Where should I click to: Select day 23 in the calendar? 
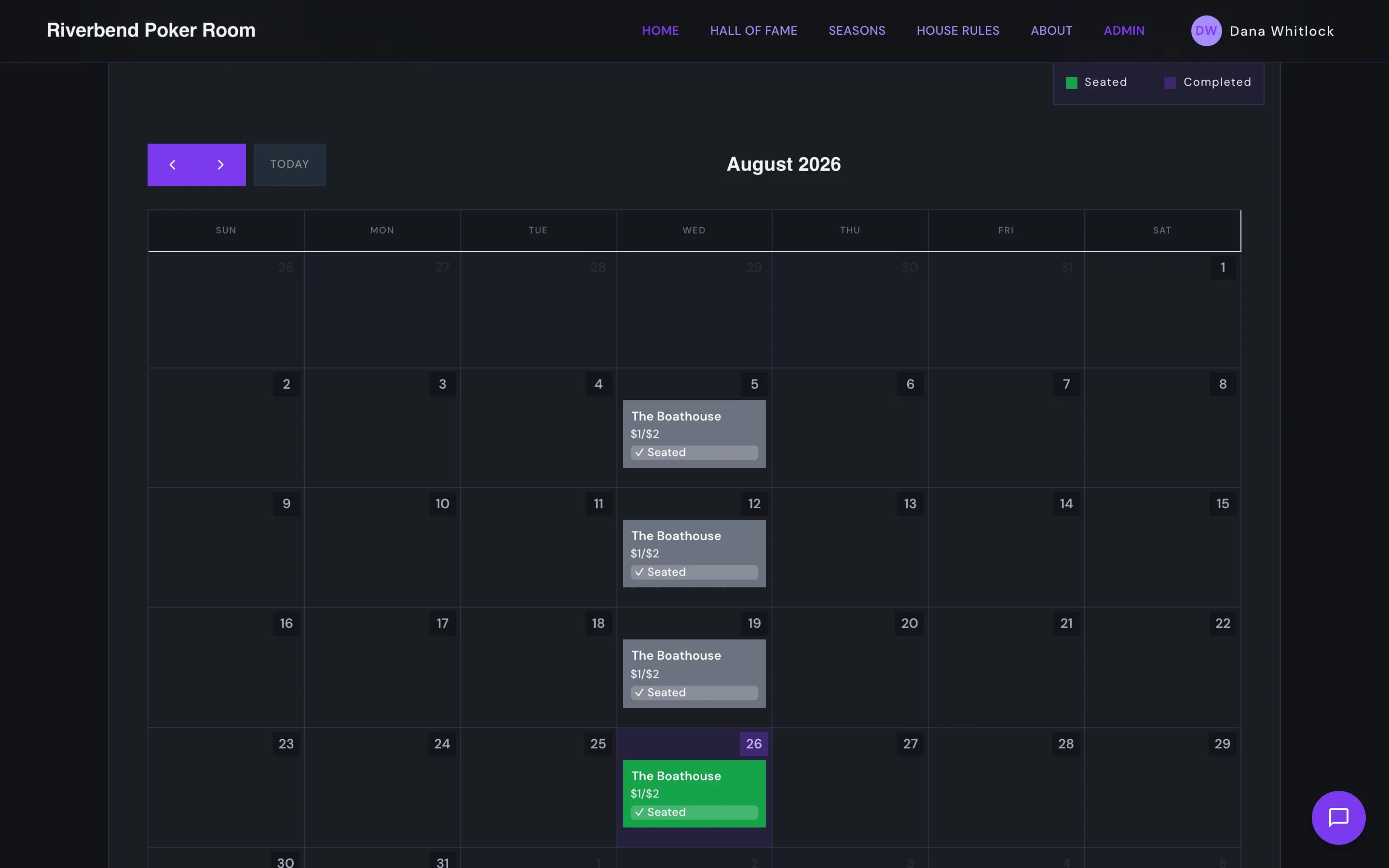pyautogui.click(x=286, y=744)
